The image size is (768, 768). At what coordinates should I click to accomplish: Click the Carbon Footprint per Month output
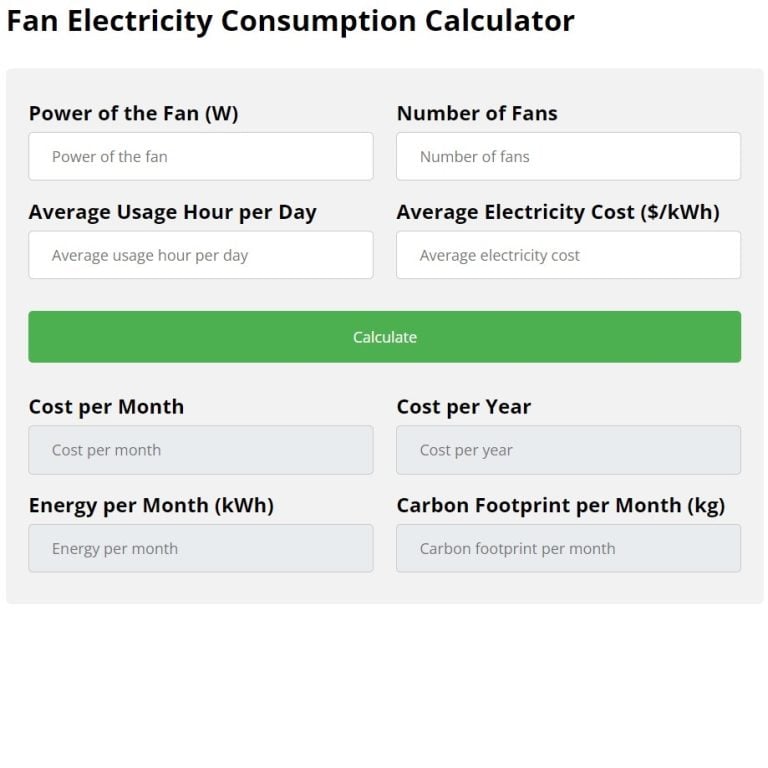click(568, 548)
